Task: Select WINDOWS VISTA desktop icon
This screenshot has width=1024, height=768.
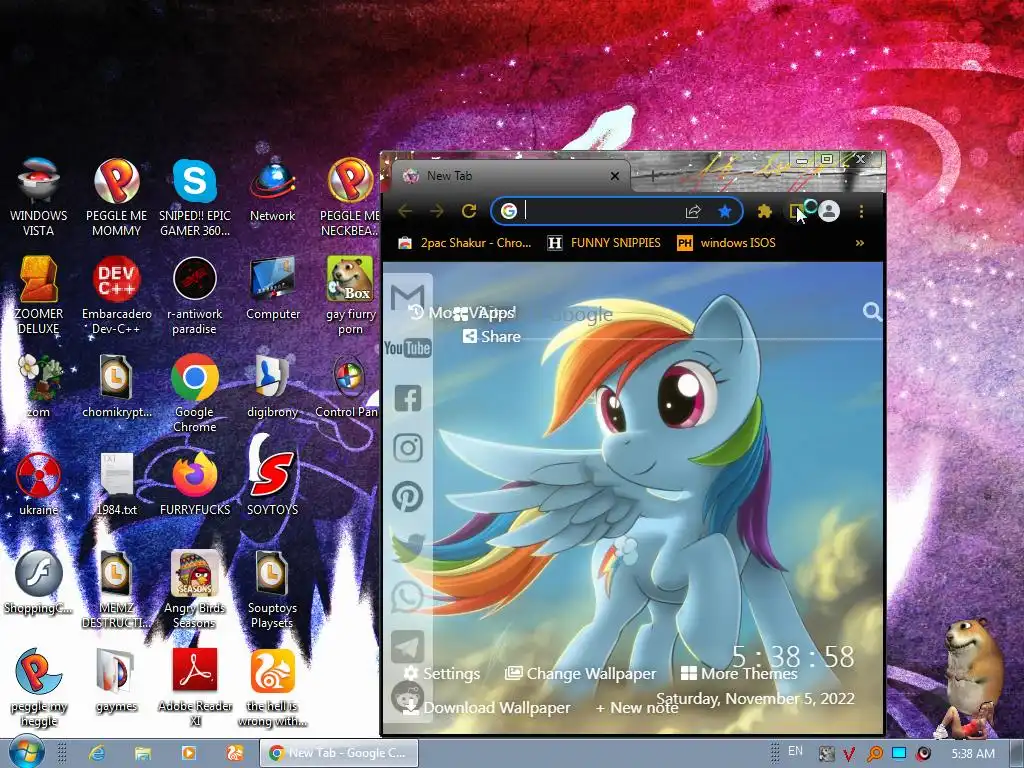Action: pos(39,197)
